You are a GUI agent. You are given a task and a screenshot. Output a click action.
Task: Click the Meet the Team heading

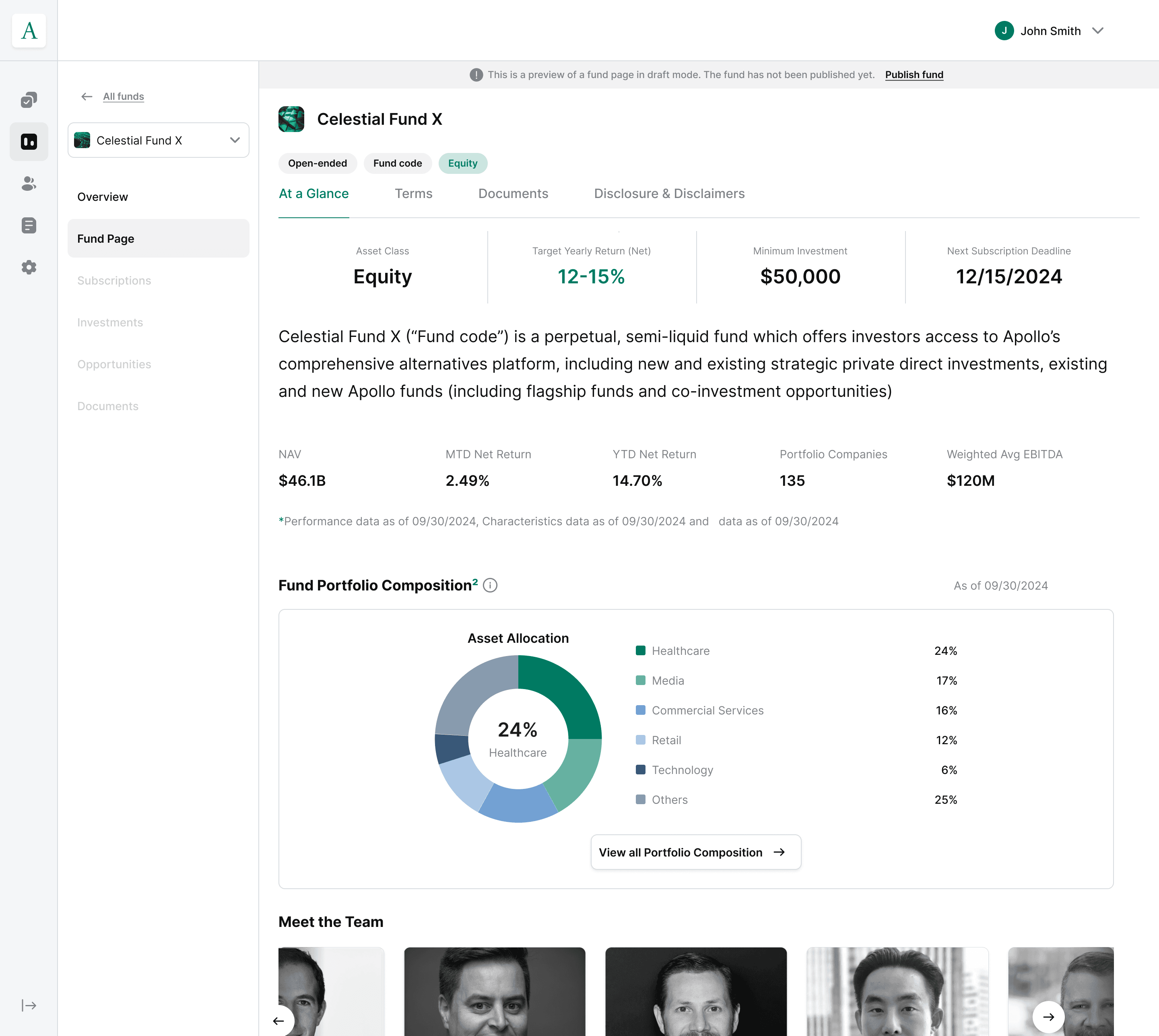point(331,922)
